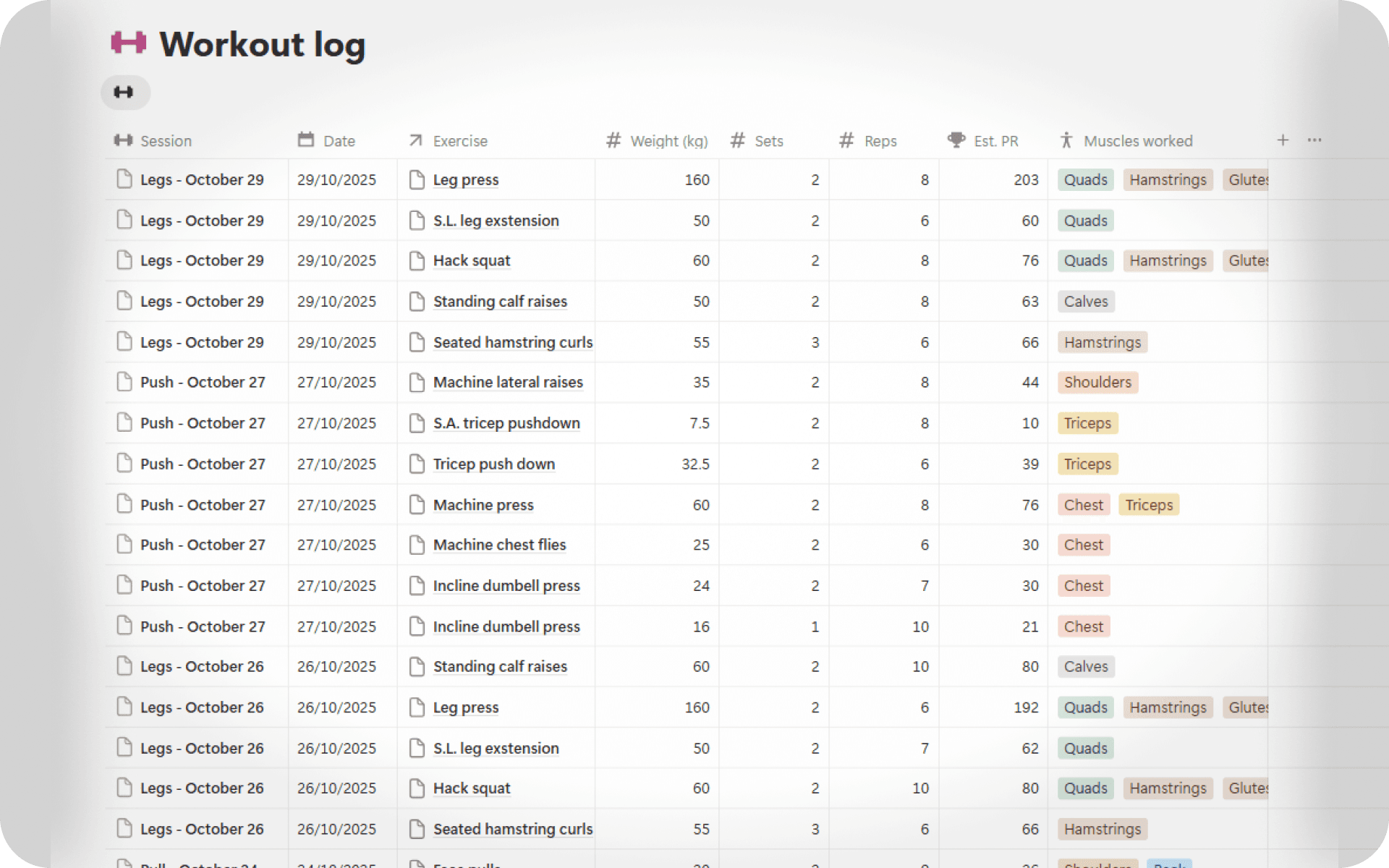Open the three-dots table options menu
The height and width of the screenshot is (868, 1389).
coord(1314,140)
